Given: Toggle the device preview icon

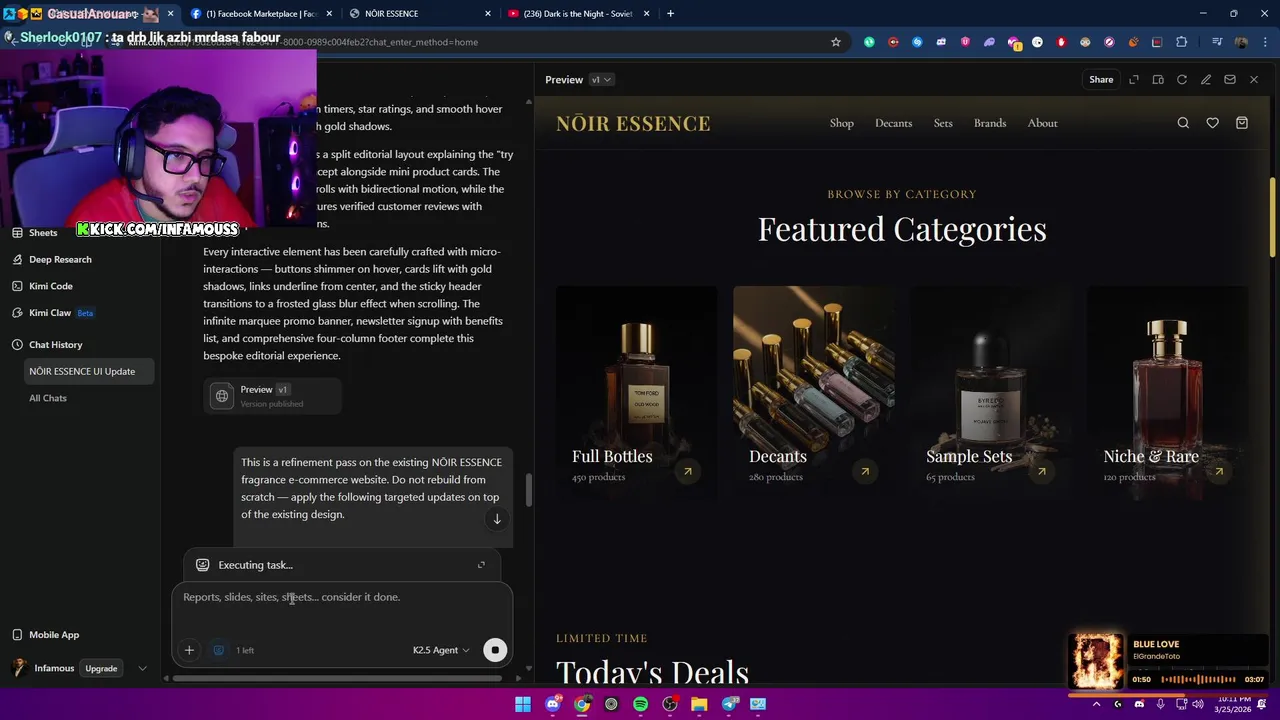Looking at the screenshot, I should point(1158,80).
